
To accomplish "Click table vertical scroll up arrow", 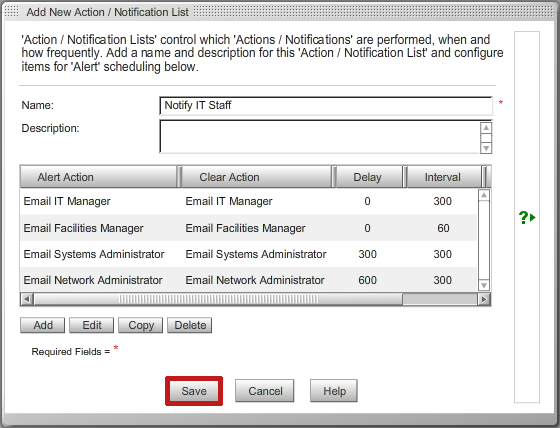I will point(484,195).
